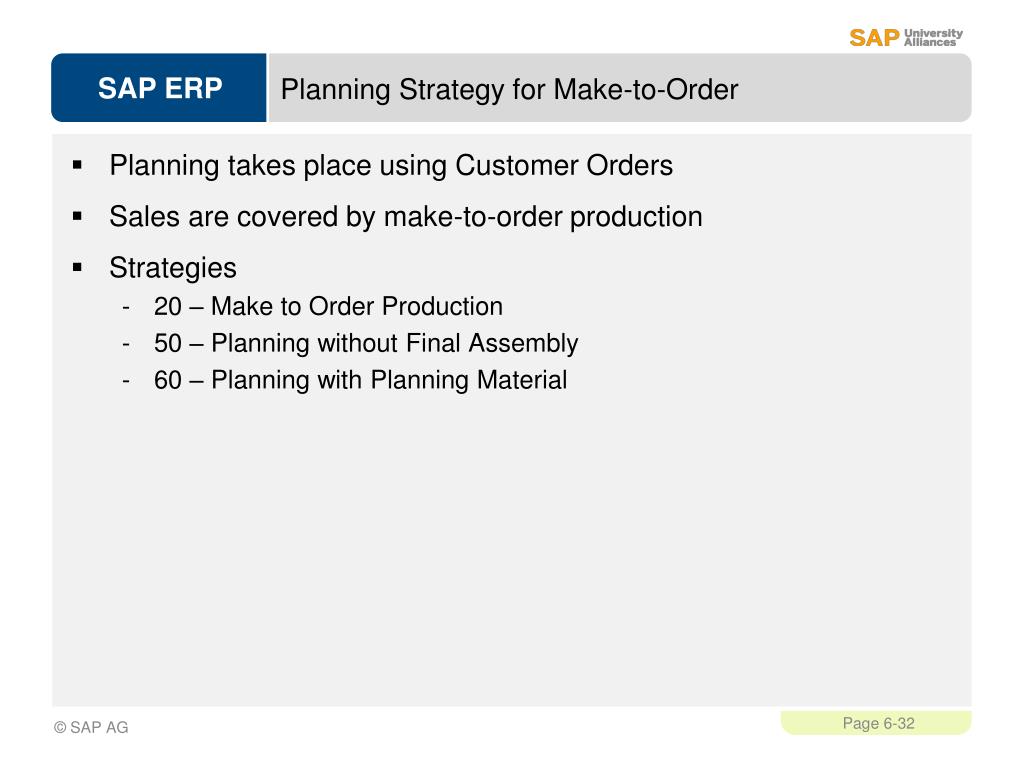Click the dash before 50 Planning without

(x=126, y=344)
